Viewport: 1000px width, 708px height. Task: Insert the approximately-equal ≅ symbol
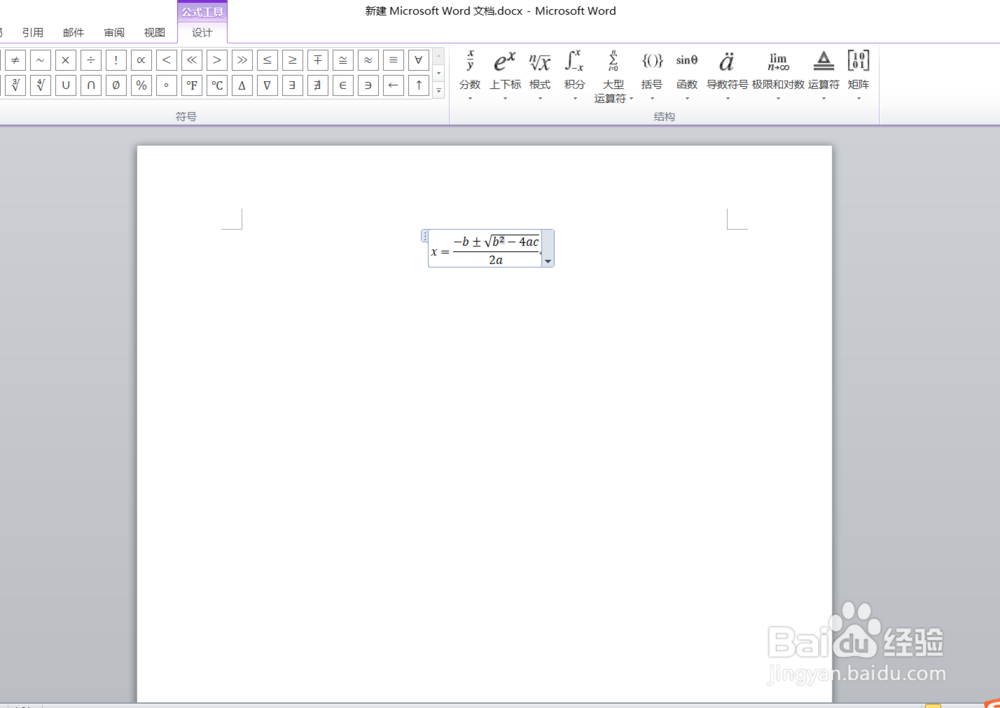pos(342,61)
